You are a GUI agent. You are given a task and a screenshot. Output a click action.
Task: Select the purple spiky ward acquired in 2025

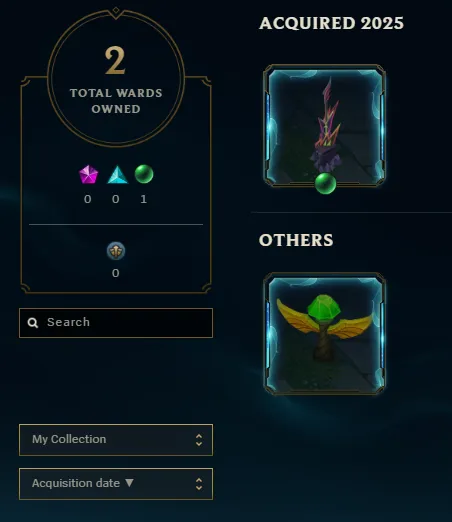click(325, 126)
